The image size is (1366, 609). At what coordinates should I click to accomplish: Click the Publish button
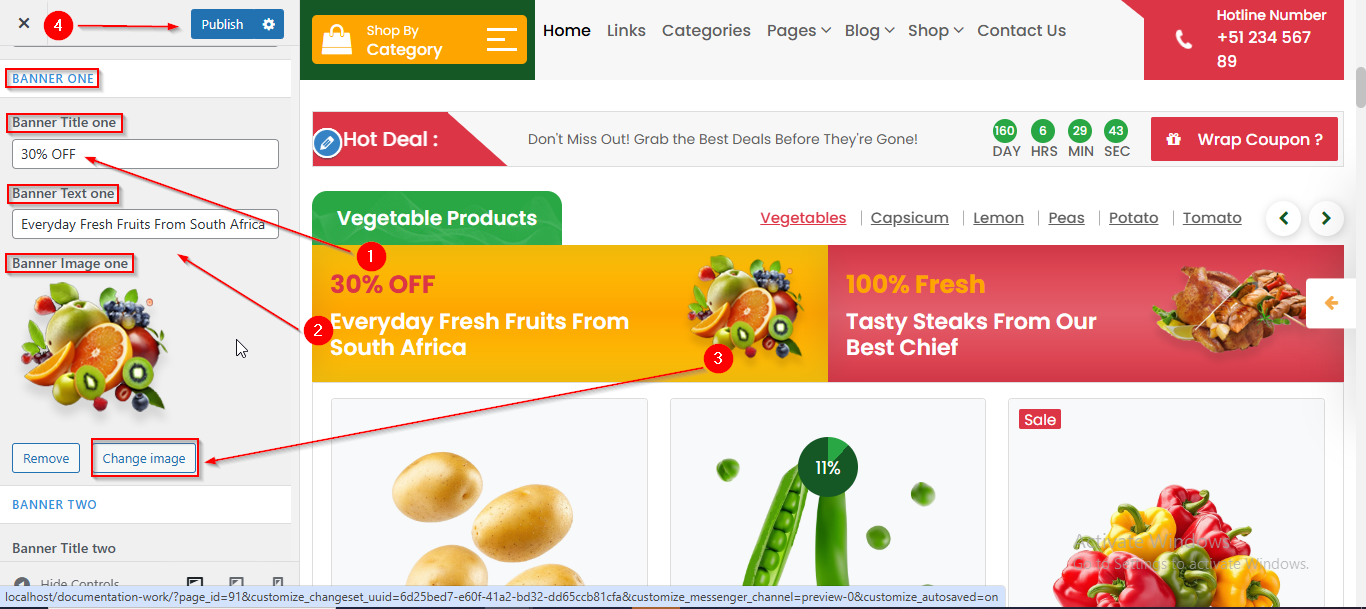click(x=222, y=24)
